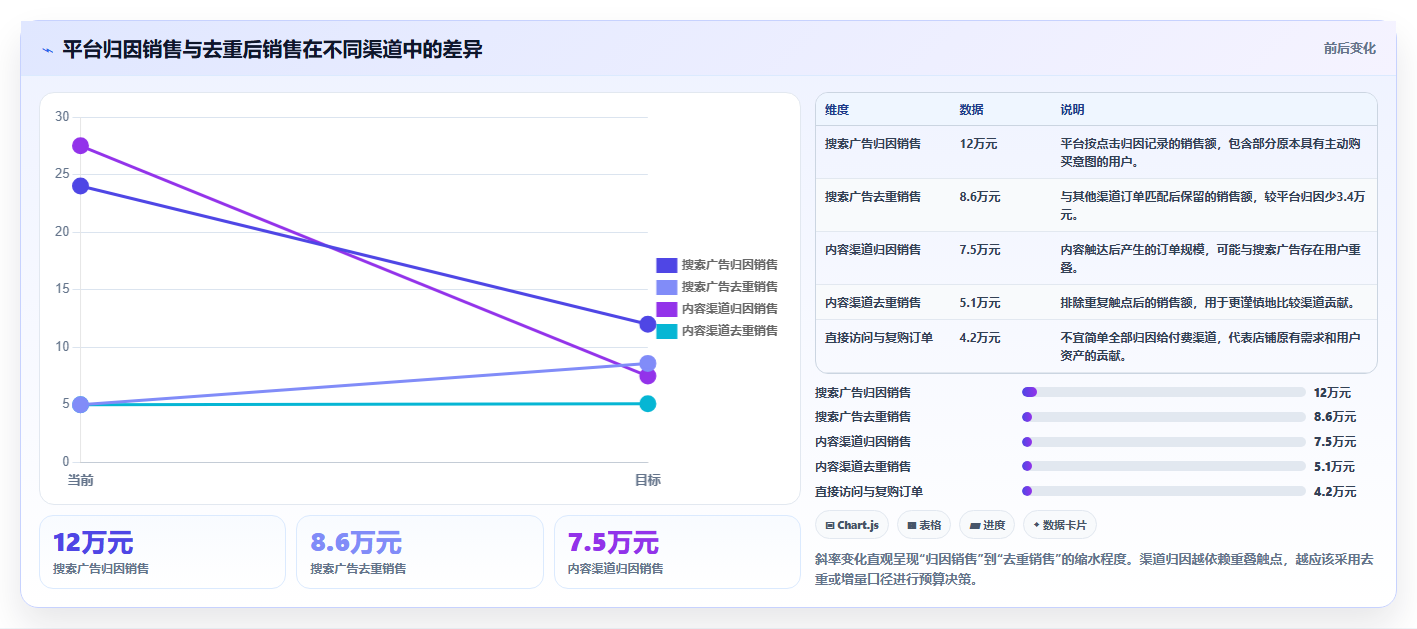Viewport: 1417px width, 629px height.
Task: Click the 当前 x-axis label
Action: (x=80, y=480)
